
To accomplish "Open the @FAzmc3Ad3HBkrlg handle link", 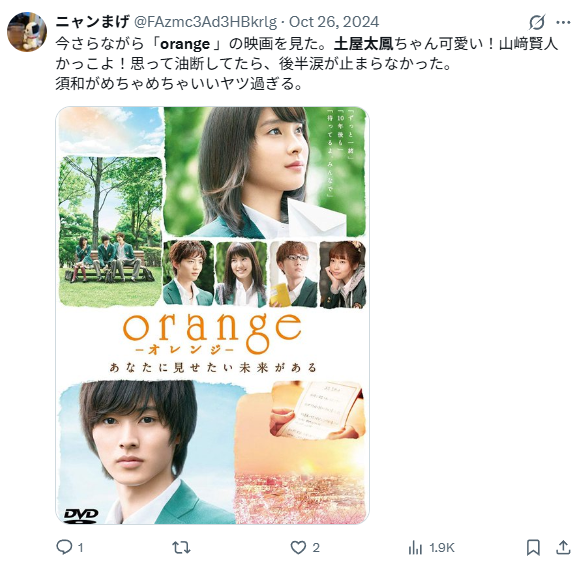I will [x=205, y=22].
